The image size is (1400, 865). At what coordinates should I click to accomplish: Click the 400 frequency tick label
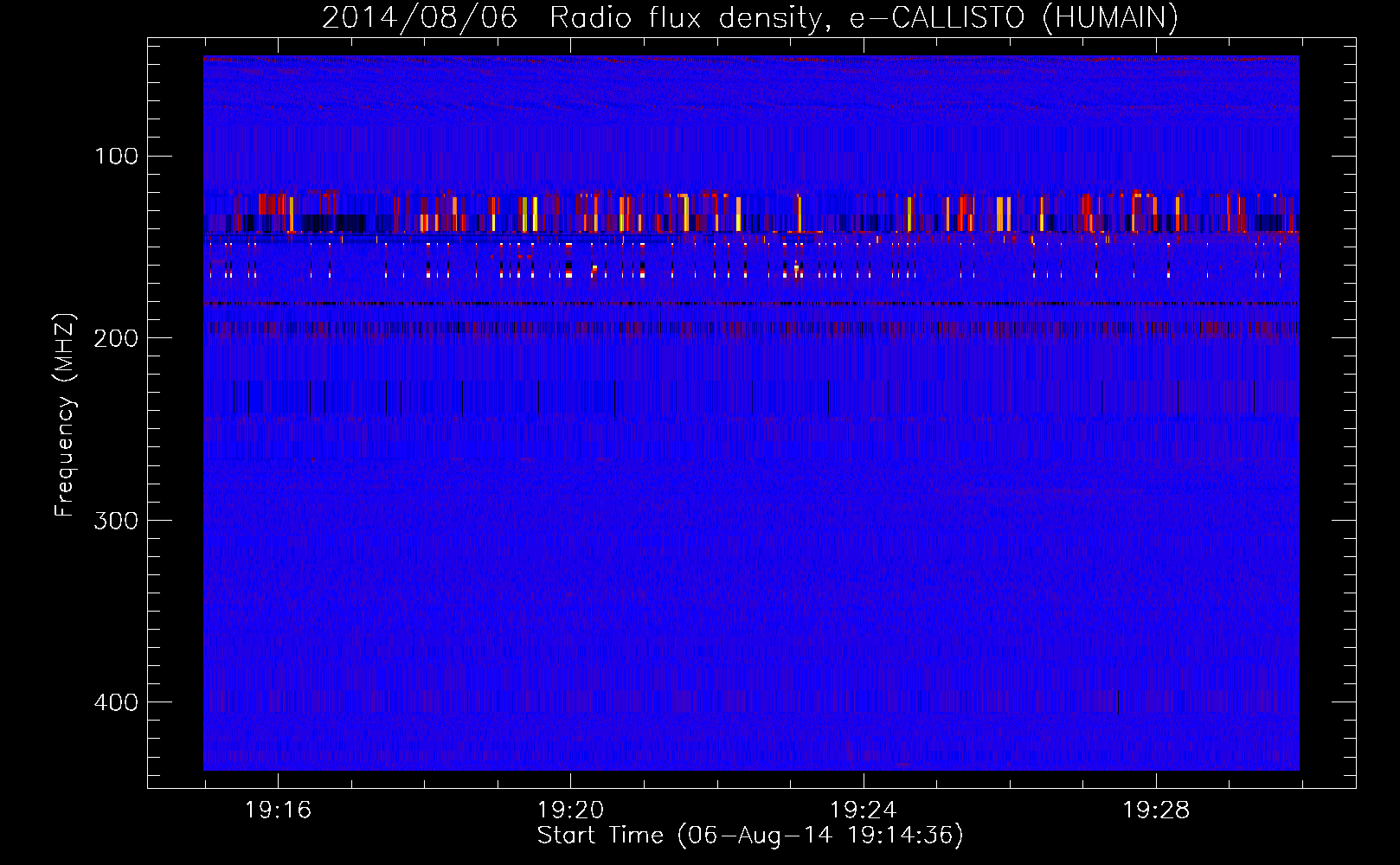116,702
